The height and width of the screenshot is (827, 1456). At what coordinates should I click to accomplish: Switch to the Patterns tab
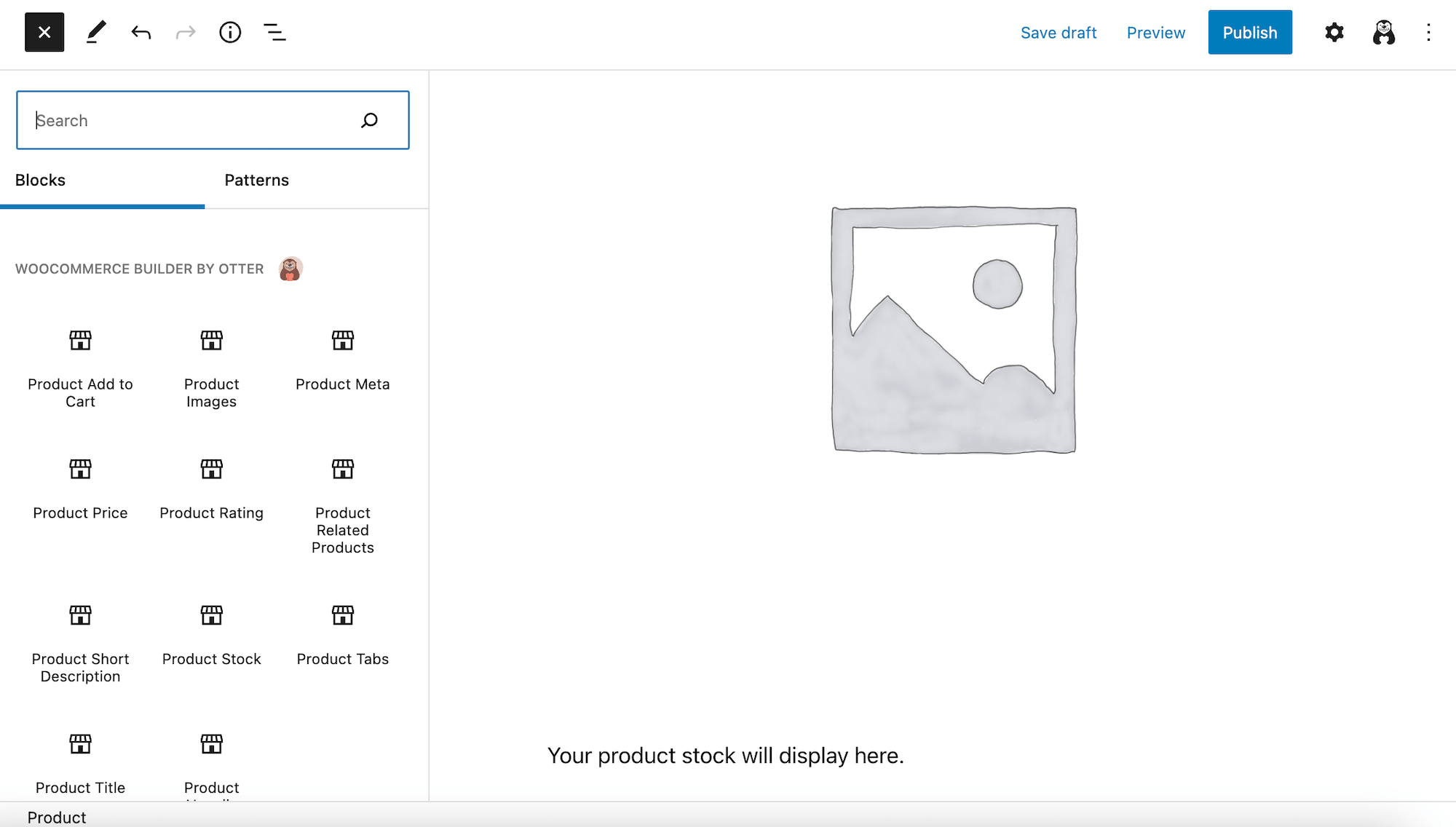[256, 180]
